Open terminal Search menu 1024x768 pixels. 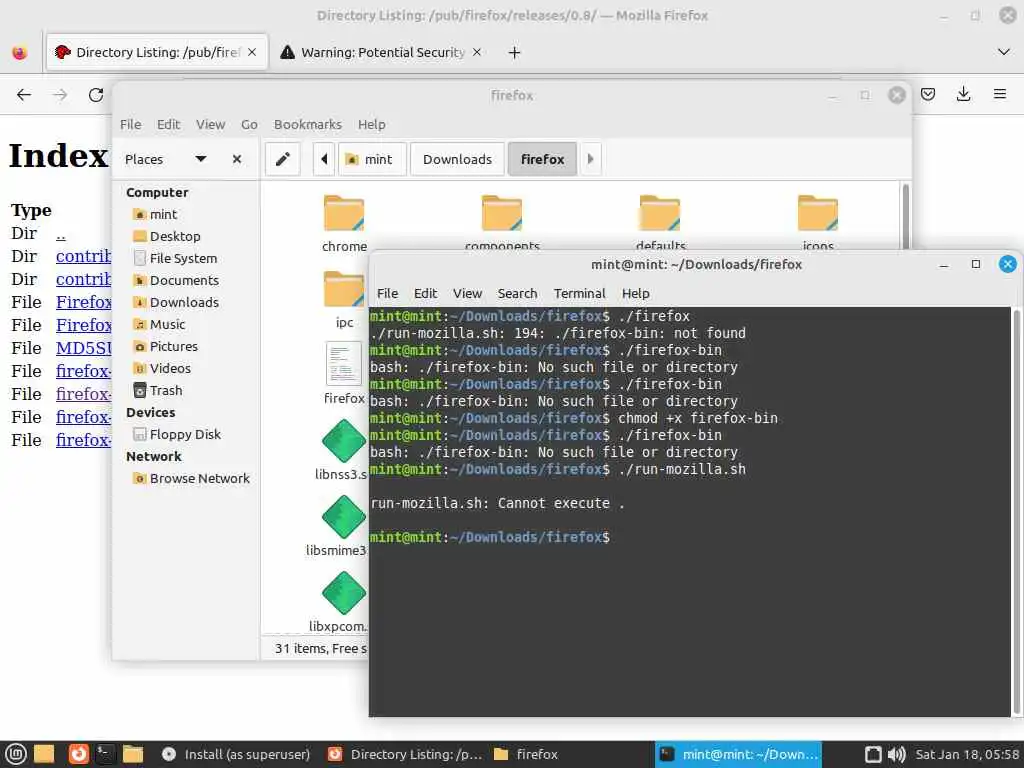[x=517, y=294]
